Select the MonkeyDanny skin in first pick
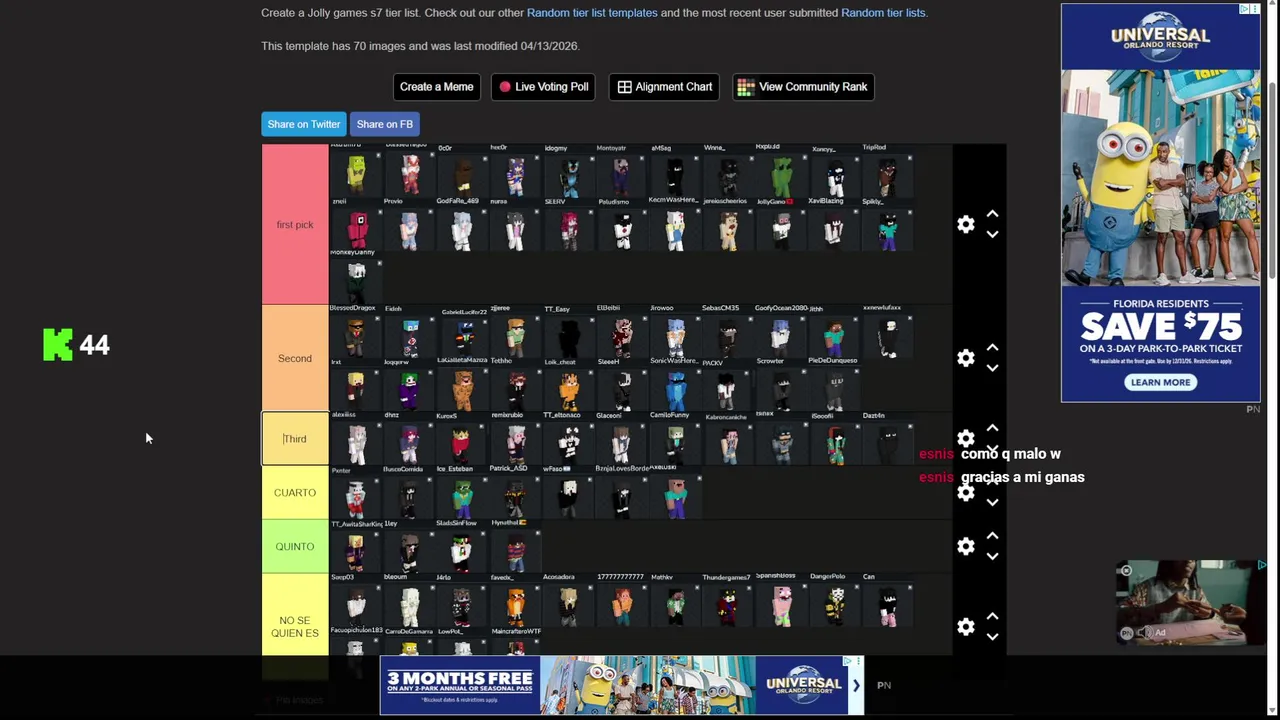This screenshot has height=720, width=1280. 356,279
